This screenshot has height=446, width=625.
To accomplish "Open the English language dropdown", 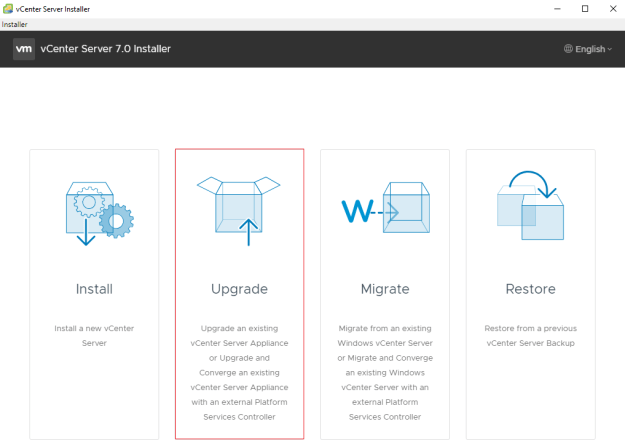I will [x=588, y=49].
